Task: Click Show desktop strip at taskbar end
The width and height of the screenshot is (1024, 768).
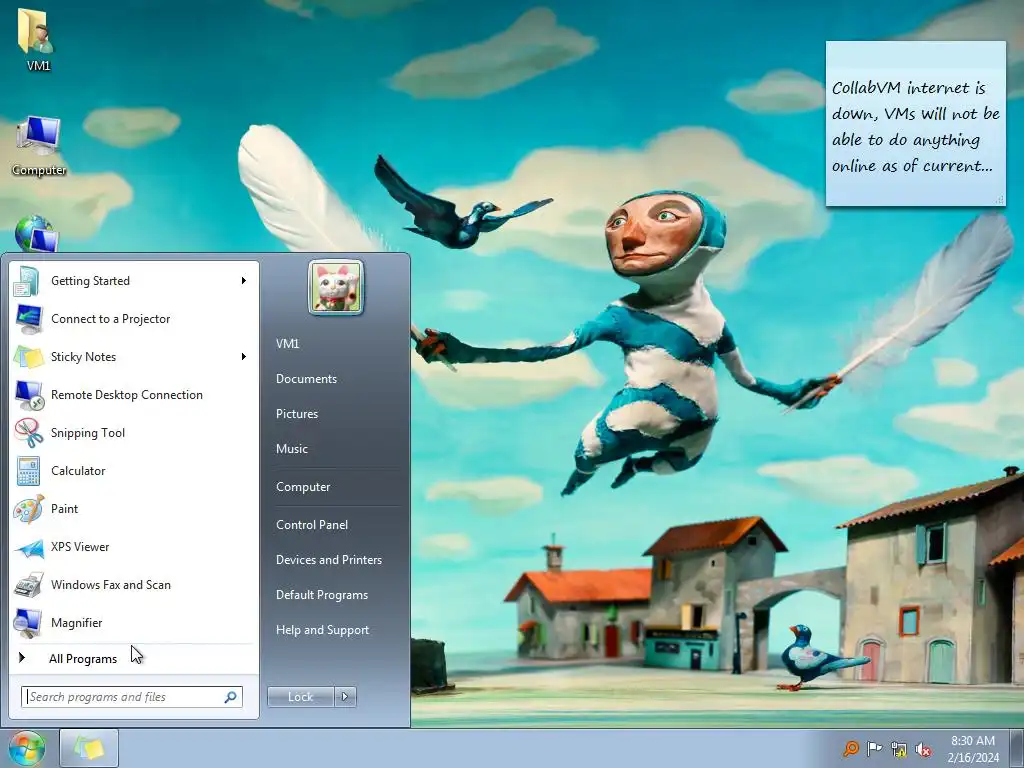Action: click(x=1017, y=748)
